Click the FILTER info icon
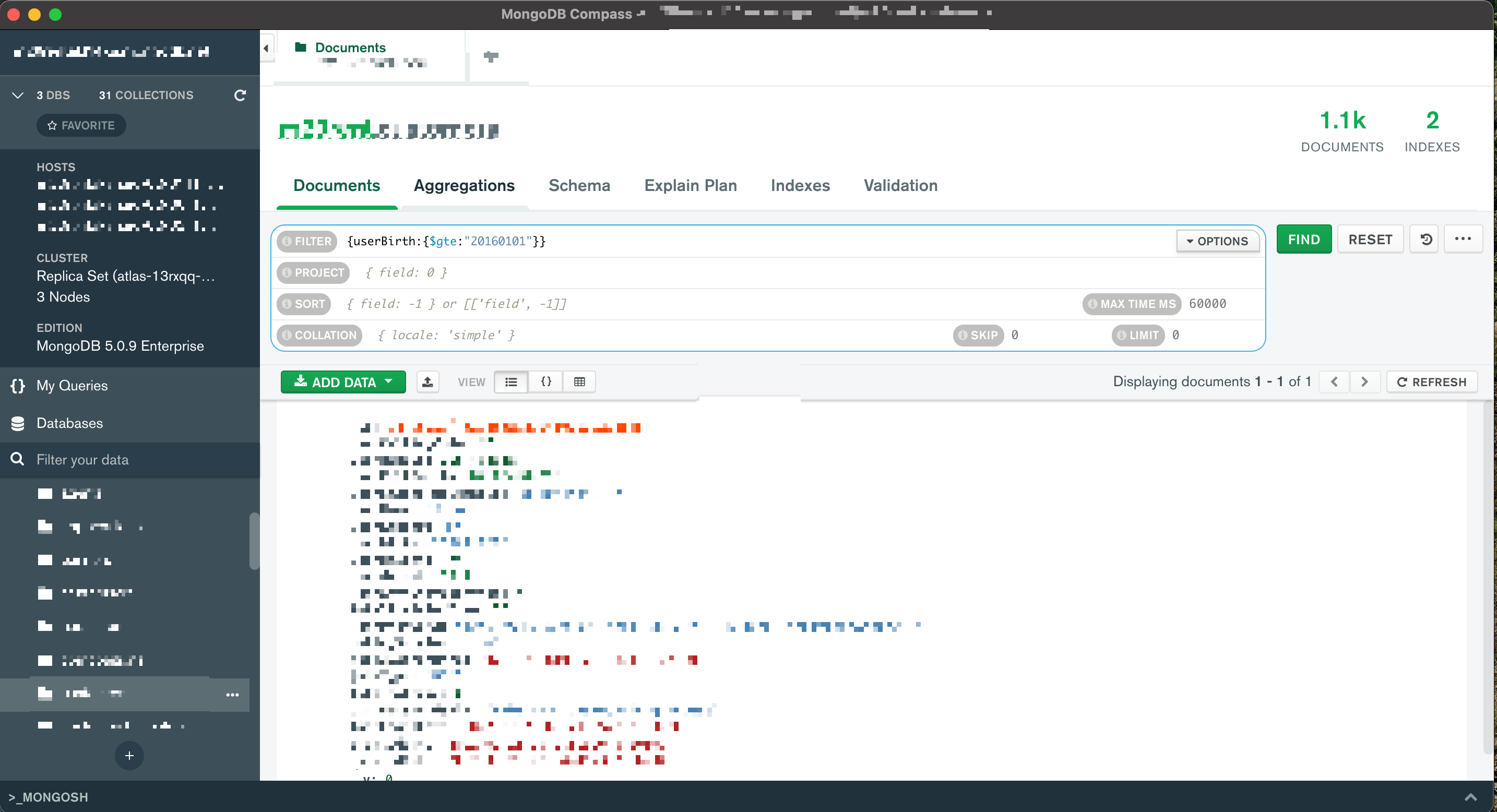This screenshot has height=812, width=1497. (x=287, y=241)
